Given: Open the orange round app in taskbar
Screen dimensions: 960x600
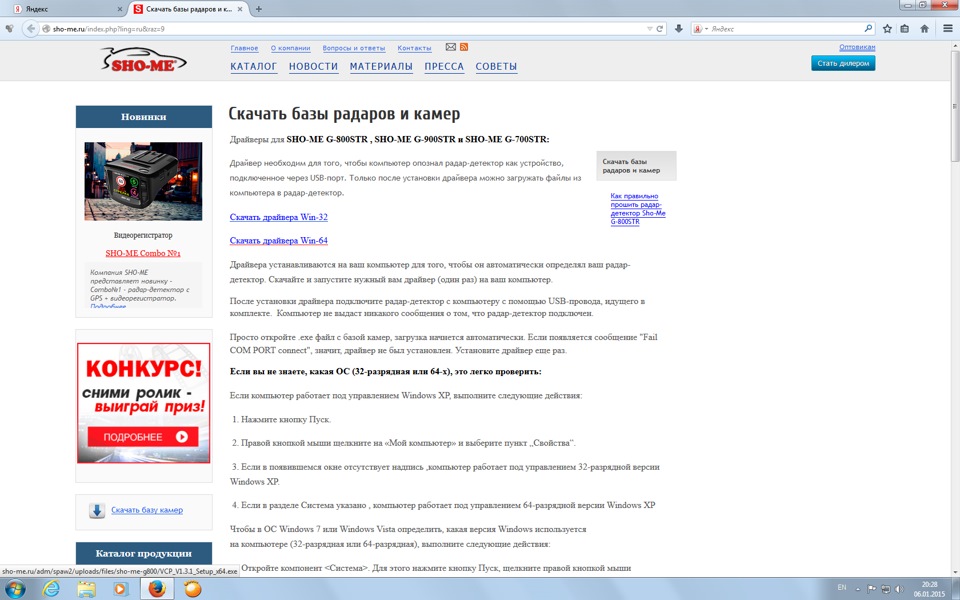Looking at the screenshot, I should (192, 589).
